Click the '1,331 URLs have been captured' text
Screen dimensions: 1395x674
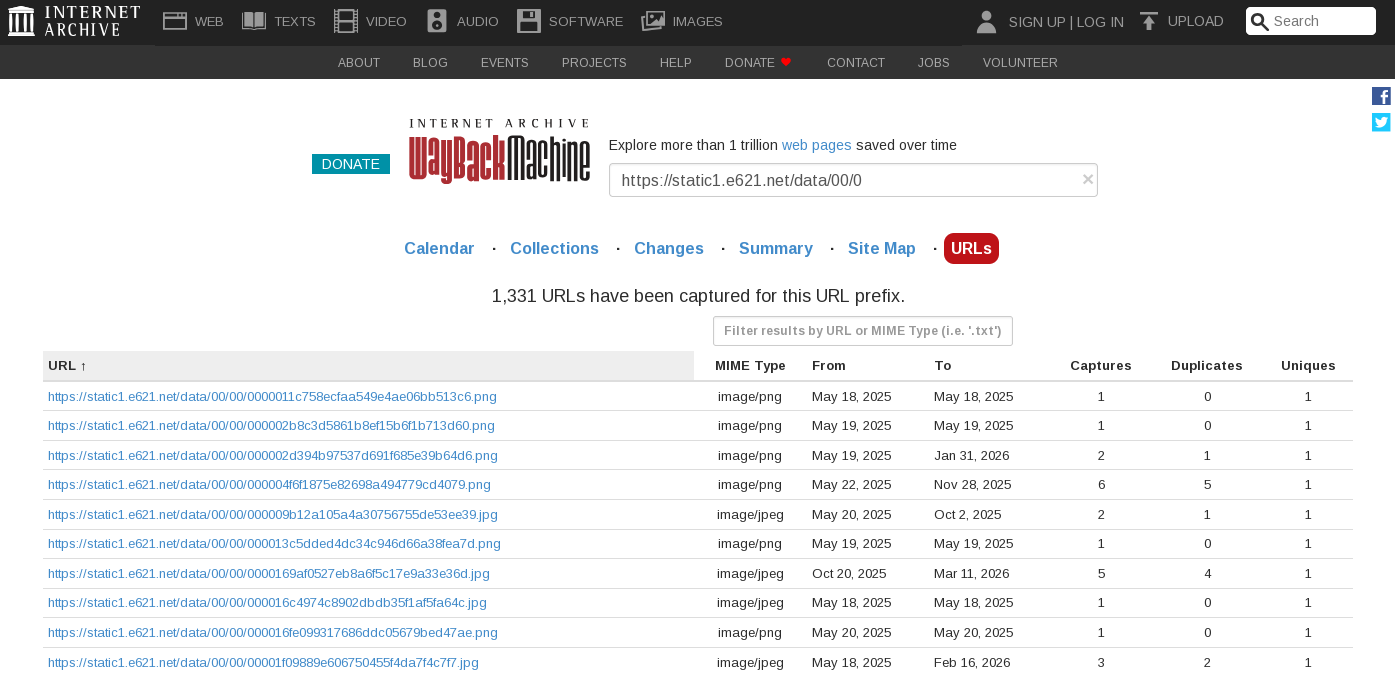tap(698, 296)
